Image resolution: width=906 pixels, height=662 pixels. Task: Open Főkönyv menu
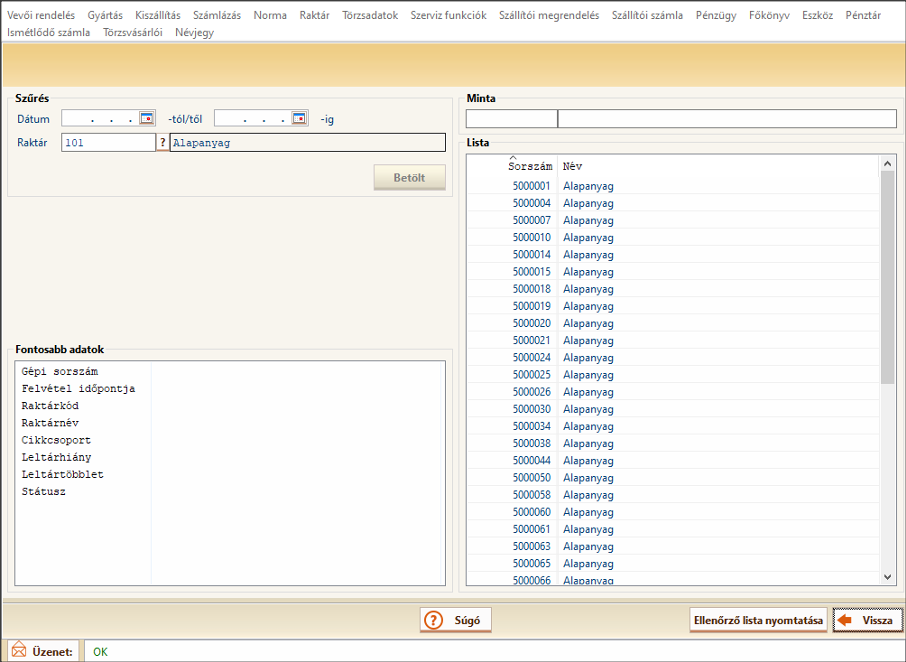pyautogui.click(x=769, y=16)
